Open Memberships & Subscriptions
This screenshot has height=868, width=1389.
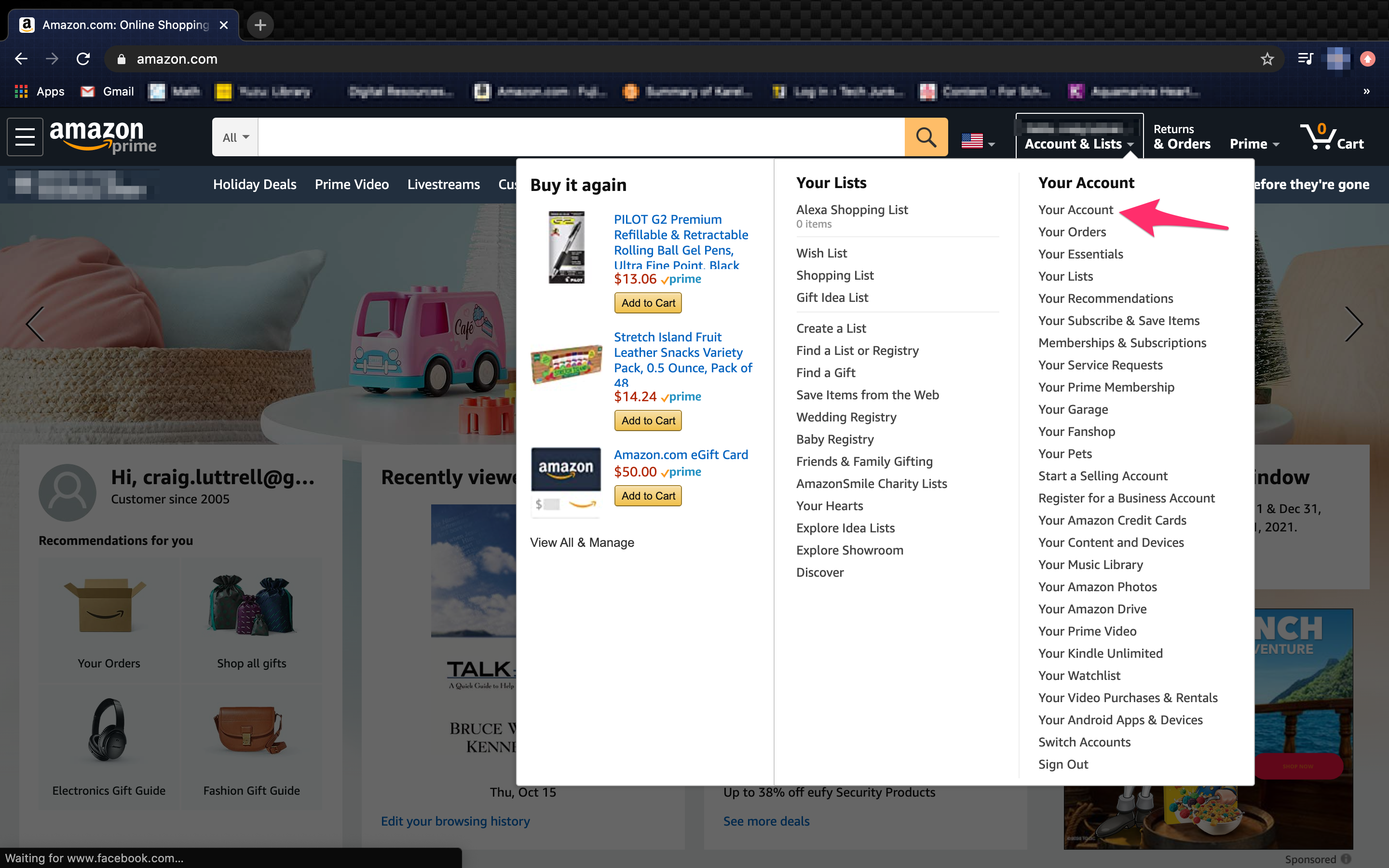(1122, 343)
